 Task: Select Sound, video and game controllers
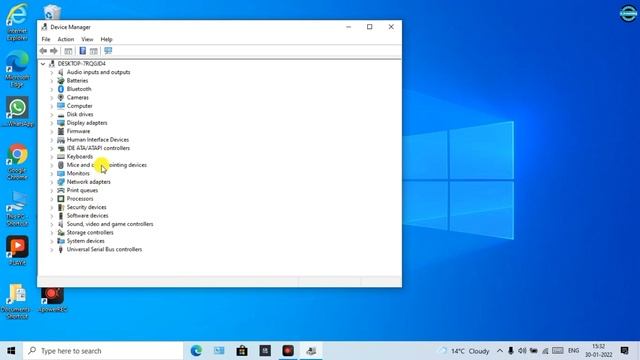point(110,224)
